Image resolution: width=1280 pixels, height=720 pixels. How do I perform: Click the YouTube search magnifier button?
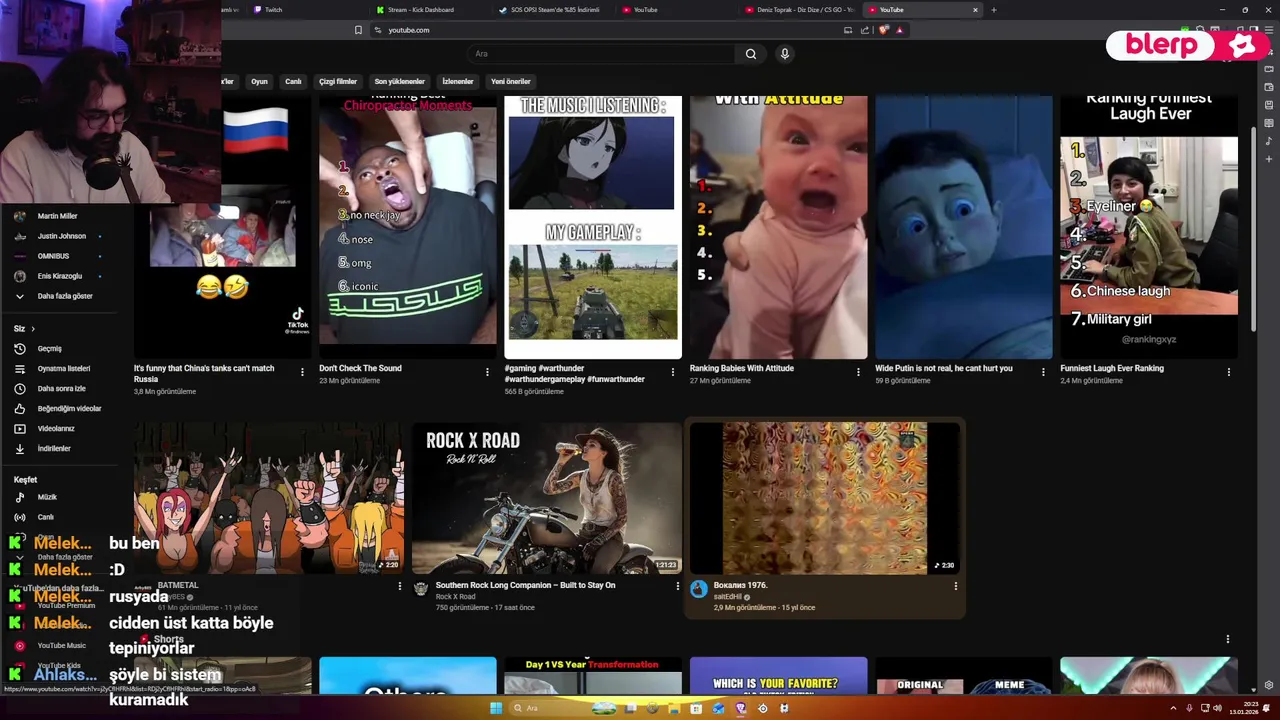pyautogui.click(x=751, y=54)
